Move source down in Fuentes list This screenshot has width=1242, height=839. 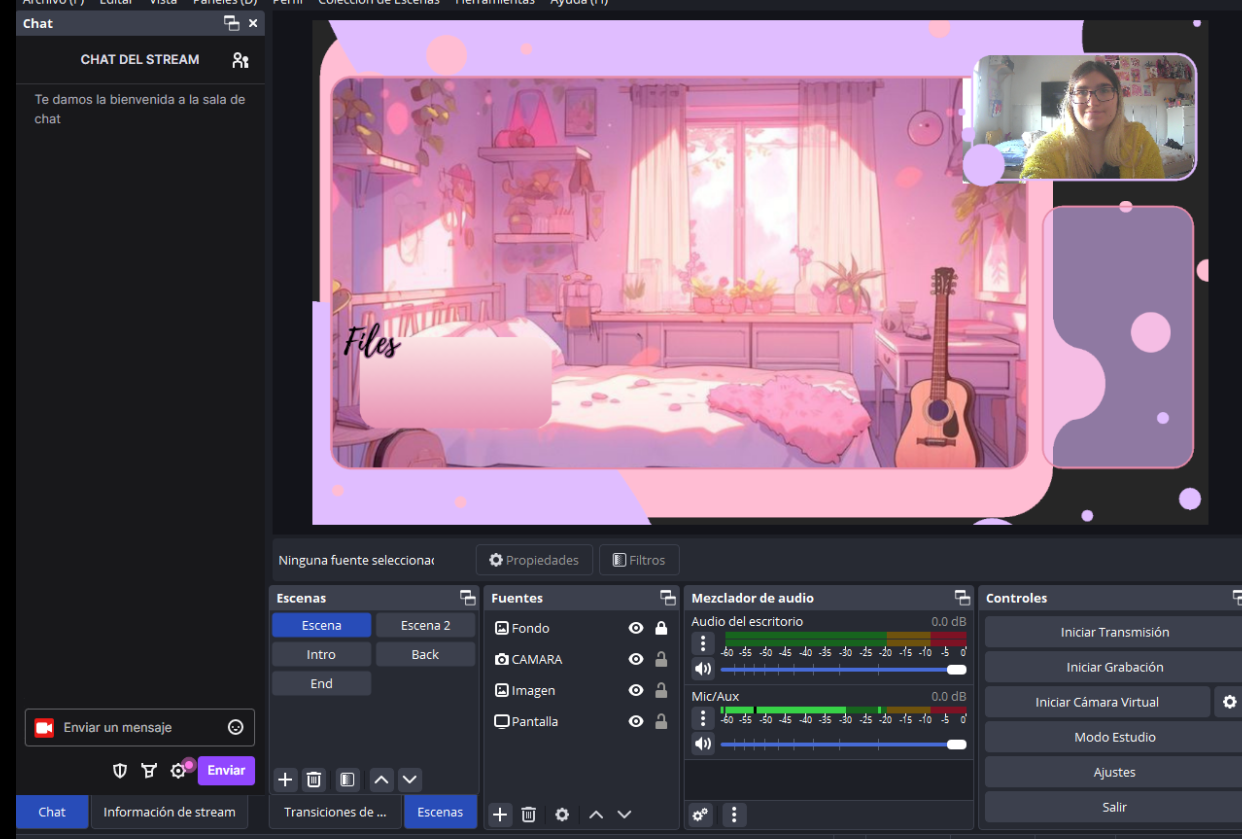(624, 815)
